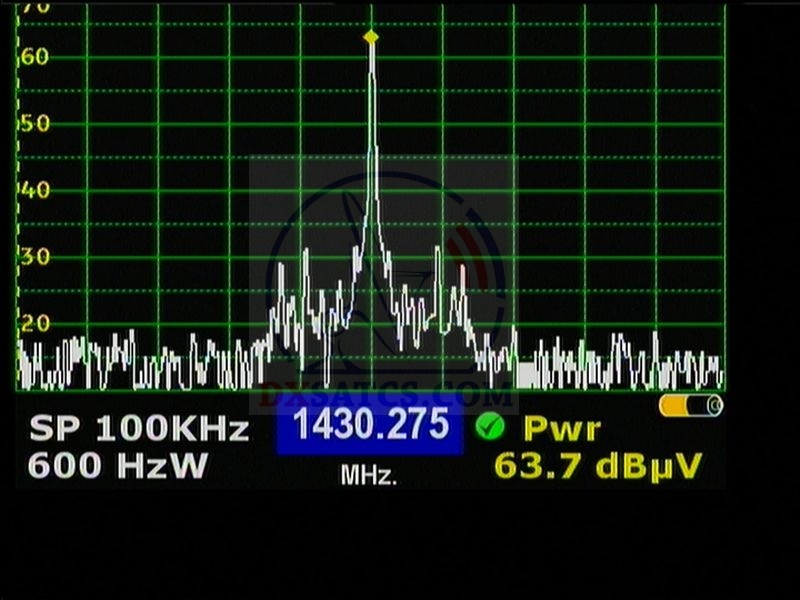Screen dimensions: 800x600
Task: Select the 1430.275 frequency field
Action: point(370,427)
